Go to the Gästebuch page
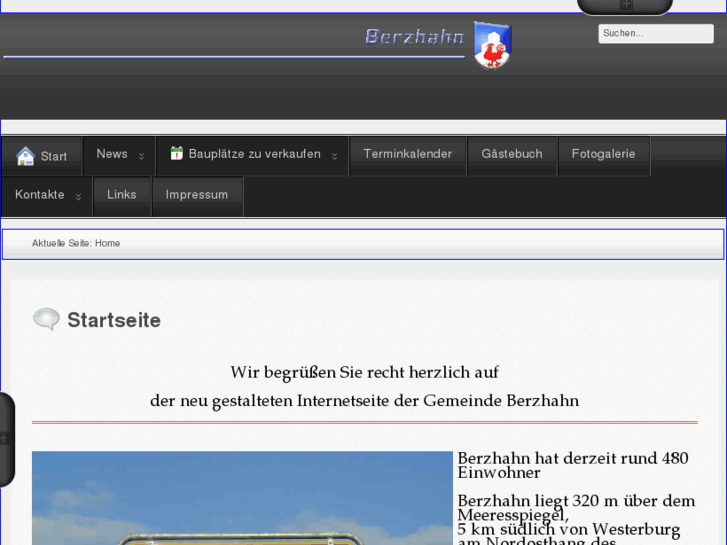 pos(511,154)
